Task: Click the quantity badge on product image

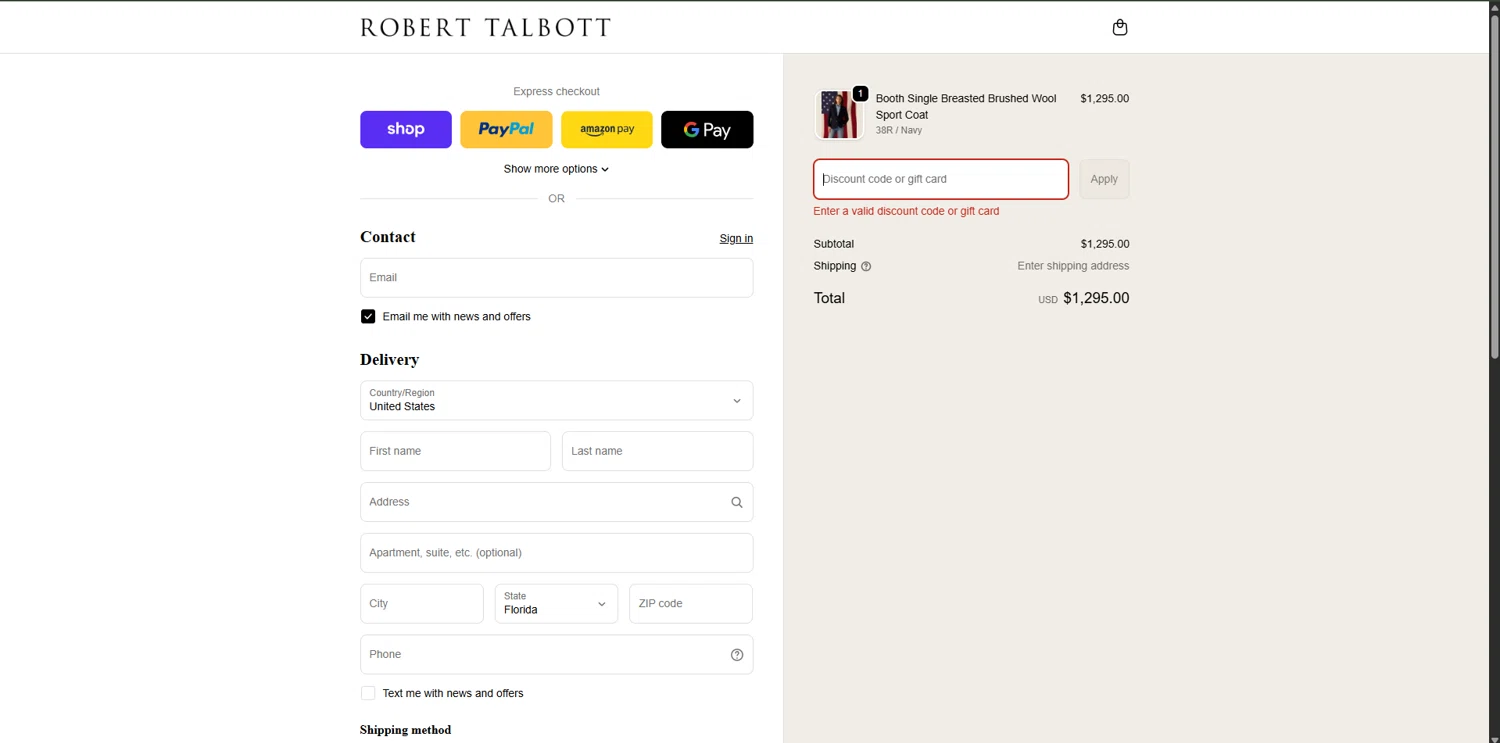Action: (860, 94)
